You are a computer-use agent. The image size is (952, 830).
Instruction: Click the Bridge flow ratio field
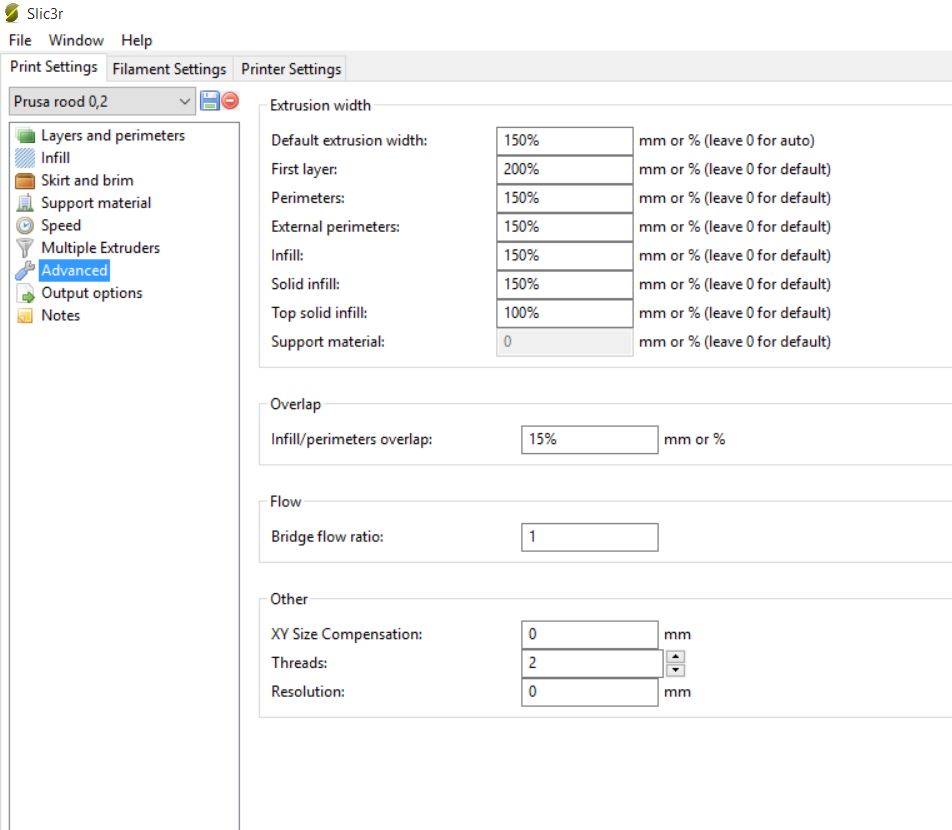[x=590, y=537]
